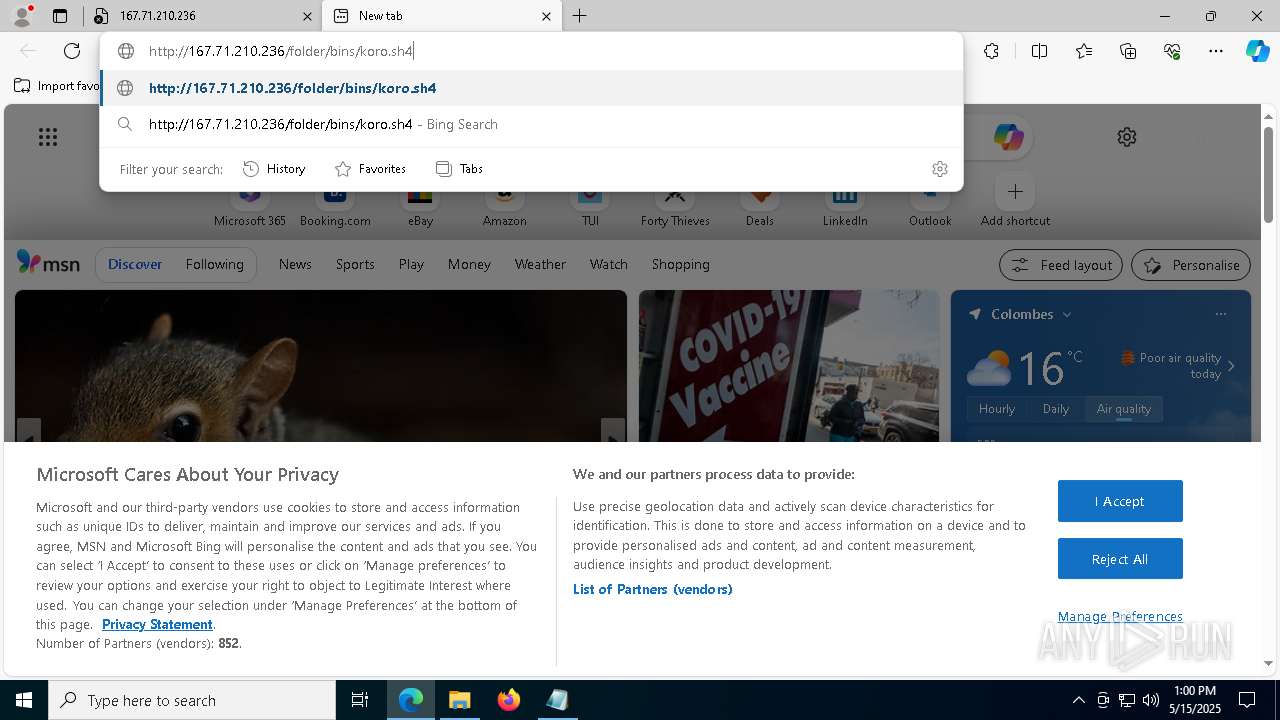Open Browser essentials icon
This screenshot has height=720, width=1280.
coord(1172,51)
